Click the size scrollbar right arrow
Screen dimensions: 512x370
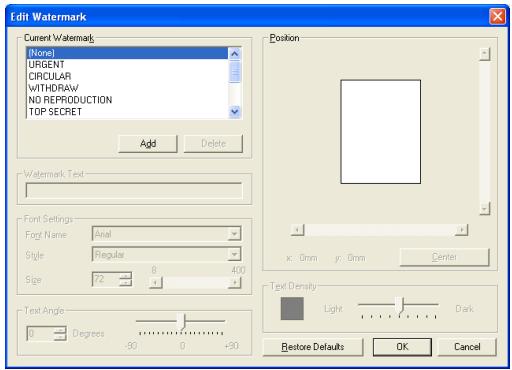pos(235,283)
